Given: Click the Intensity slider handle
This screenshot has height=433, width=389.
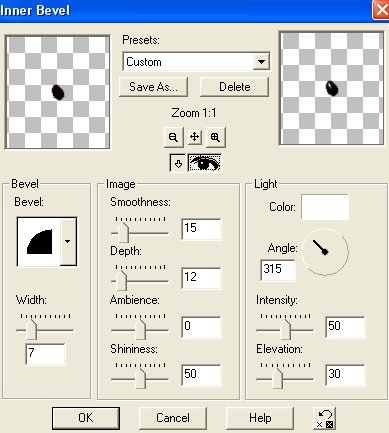Looking at the screenshot, I should coord(285,330).
